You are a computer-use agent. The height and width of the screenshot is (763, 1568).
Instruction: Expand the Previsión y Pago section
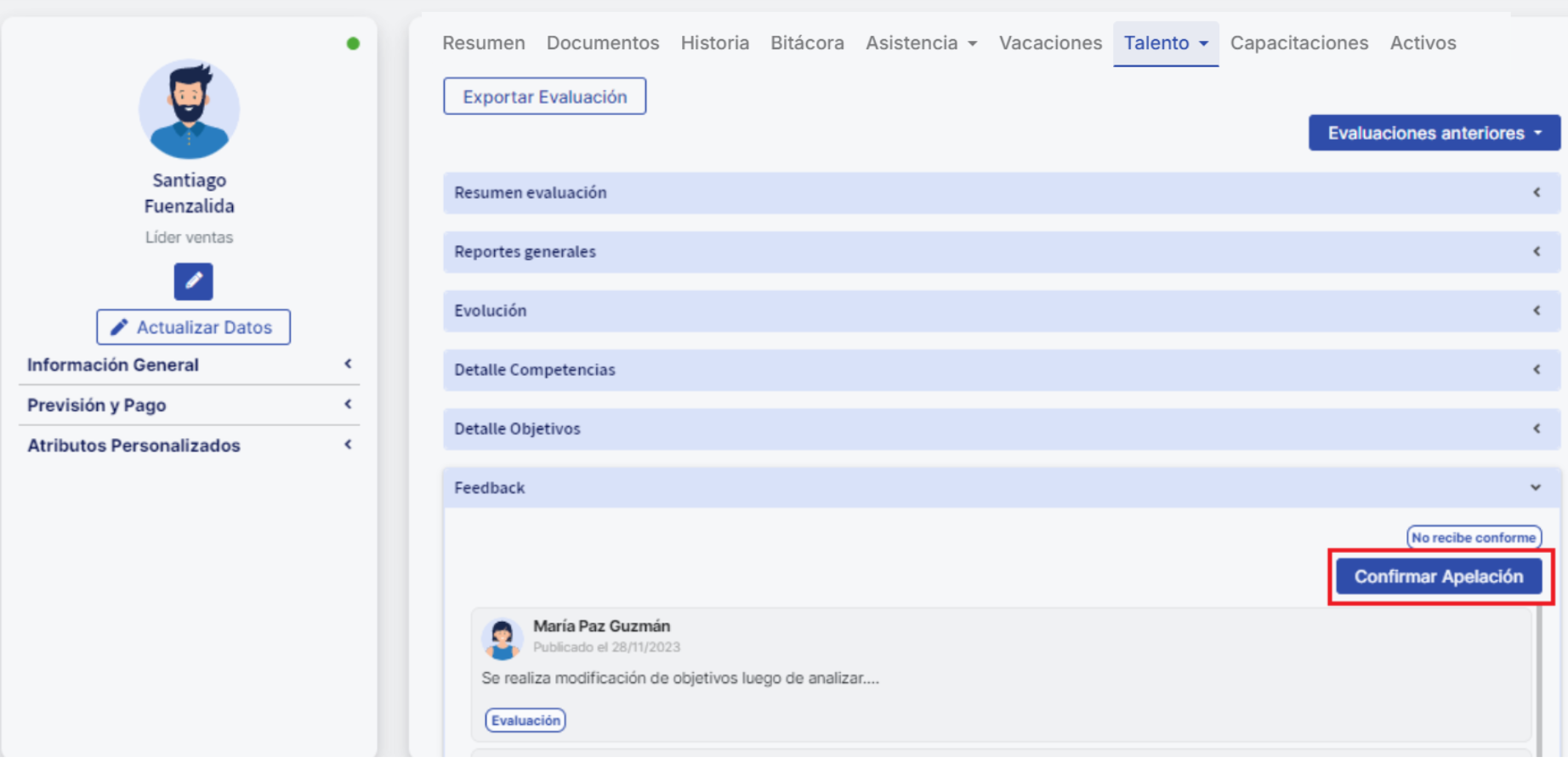click(189, 405)
